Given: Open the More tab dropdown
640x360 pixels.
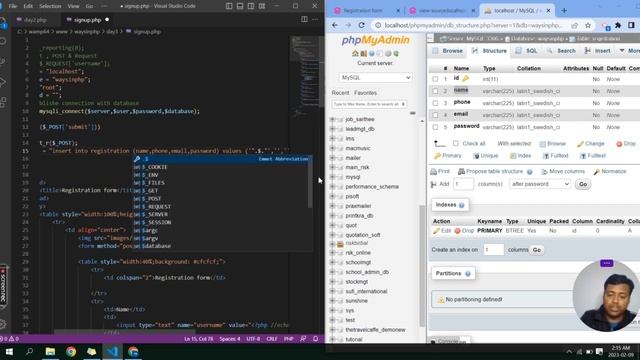Looking at the screenshot, I should [x=629, y=51].
